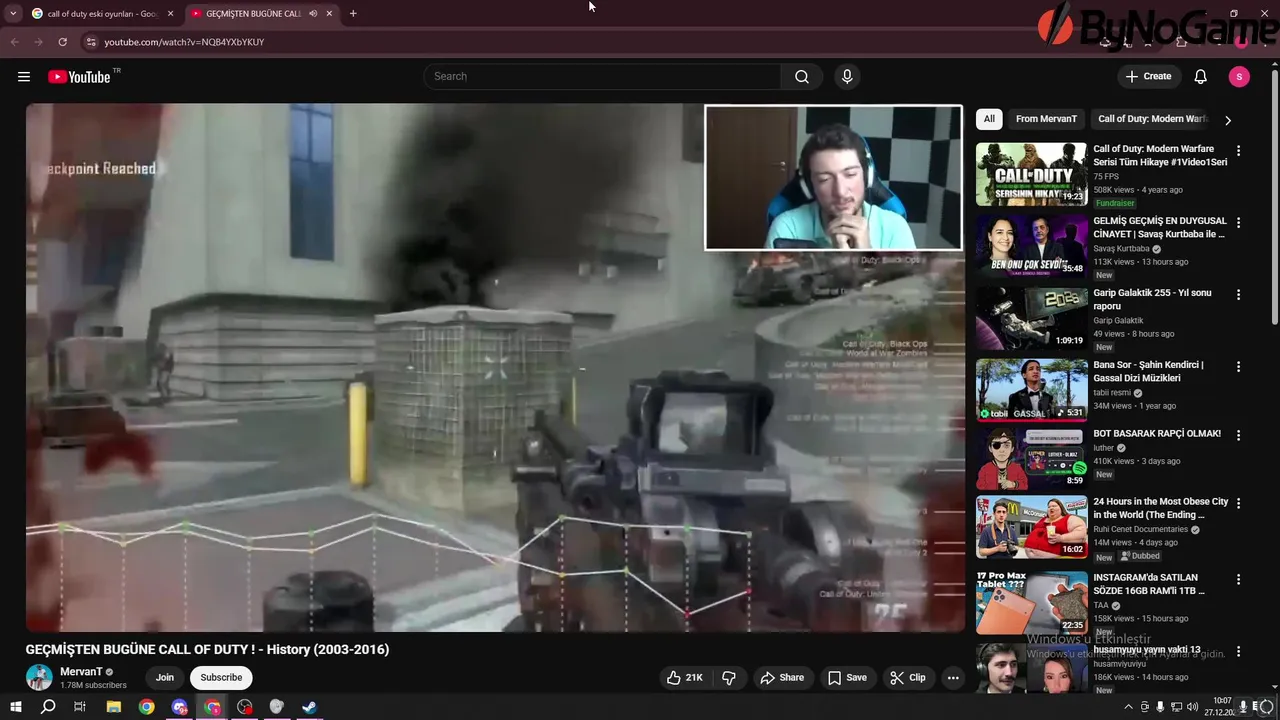Show hidden system tray icons
The width and height of the screenshot is (1280, 720).
pos(1129,707)
